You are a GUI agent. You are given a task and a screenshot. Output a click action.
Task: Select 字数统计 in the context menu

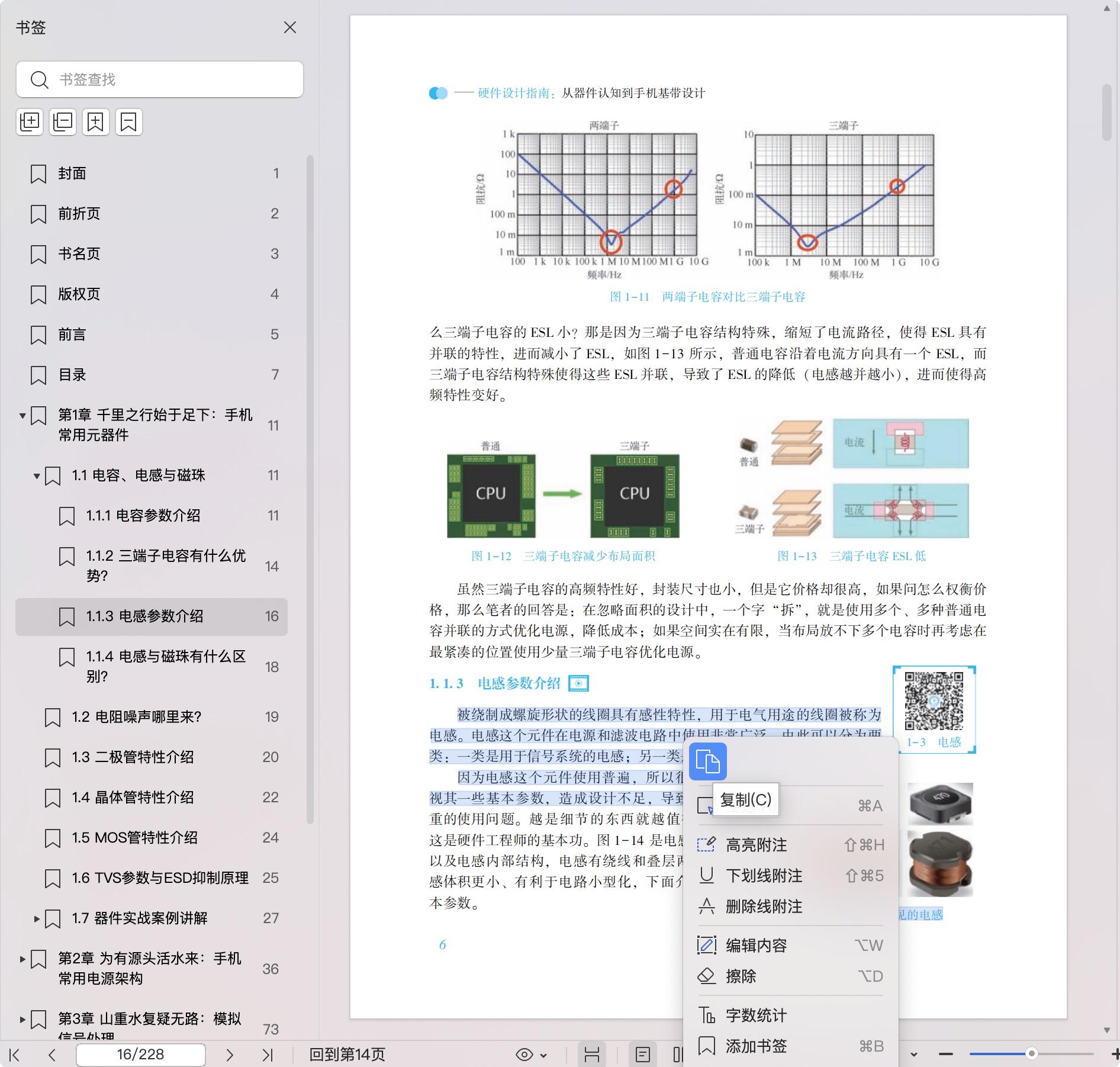(x=756, y=1015)
